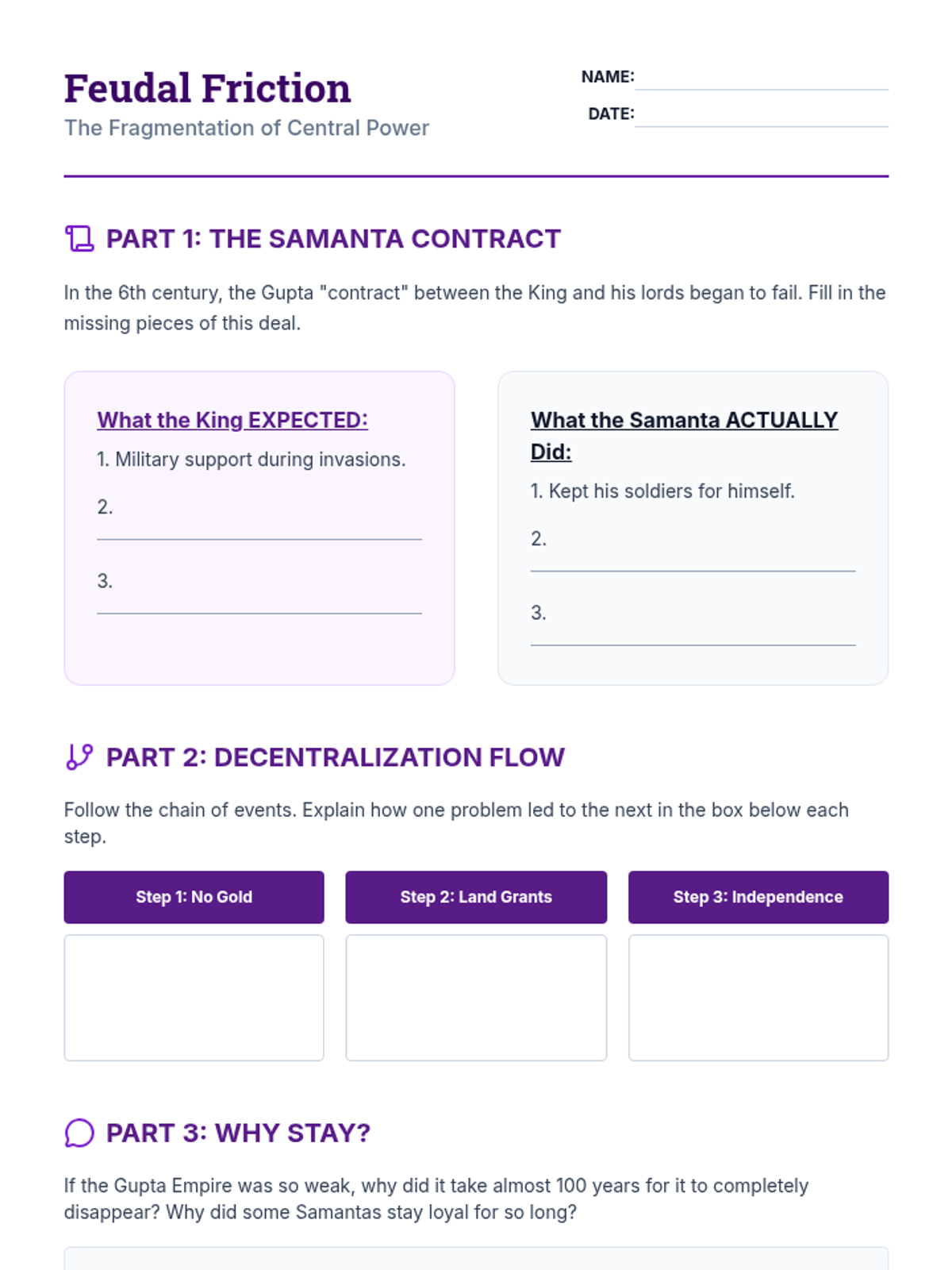Click the Feudal Friction title
The height and width of the screenshot is (1270, 952).
207,88
